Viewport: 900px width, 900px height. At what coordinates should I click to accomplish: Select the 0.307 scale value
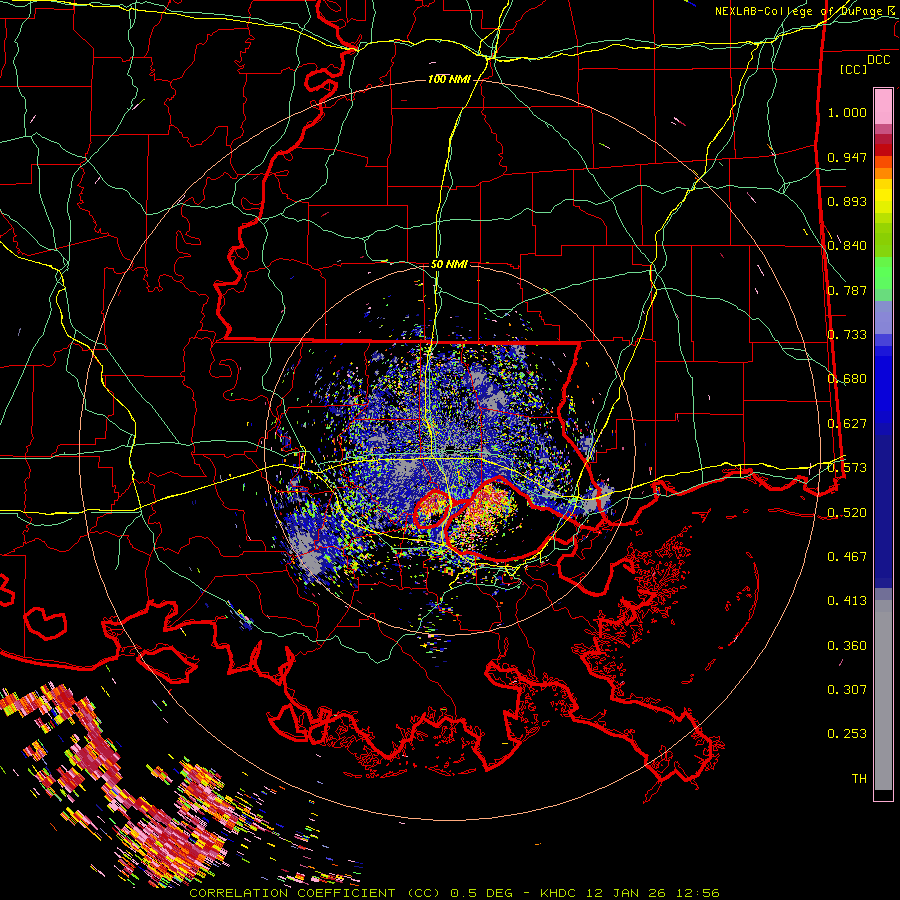click(847, 690)
